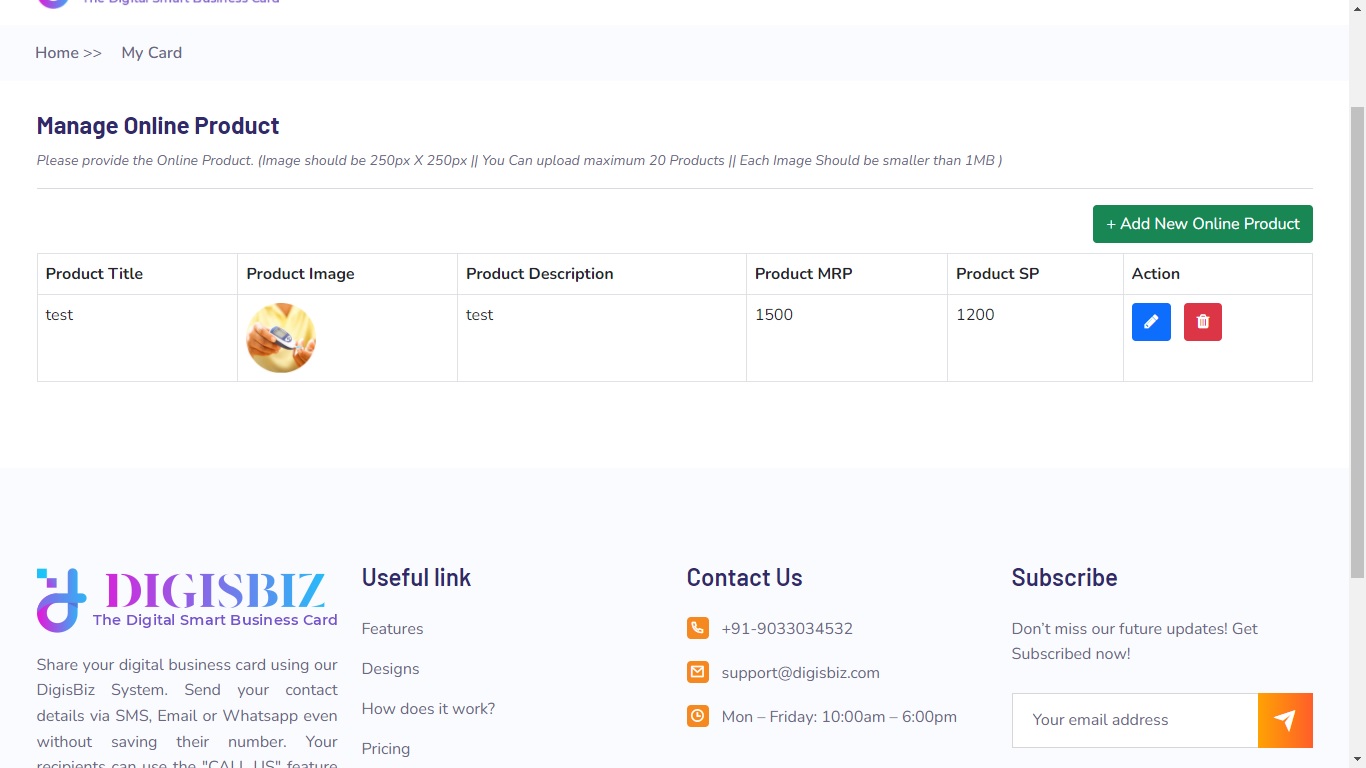The width and height of the screenshot is (1366, 768).
Task: Open the How does it work? link
Action: [x=428, y=709]
